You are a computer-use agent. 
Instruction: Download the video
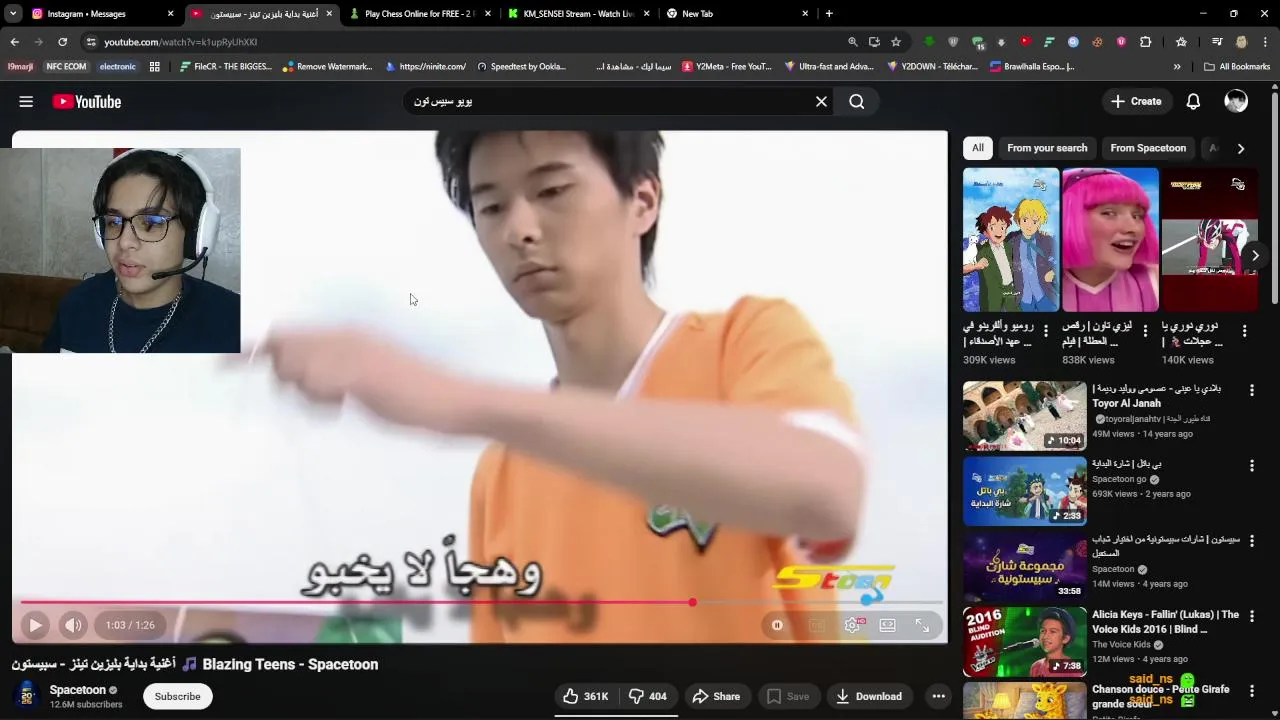[869, 696]
